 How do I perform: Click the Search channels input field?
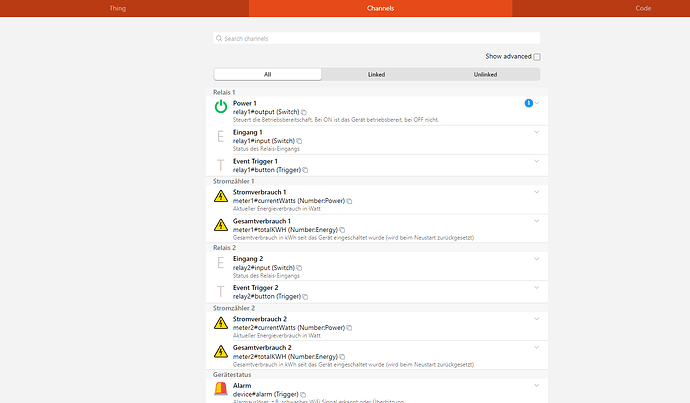tap(377, 39)
